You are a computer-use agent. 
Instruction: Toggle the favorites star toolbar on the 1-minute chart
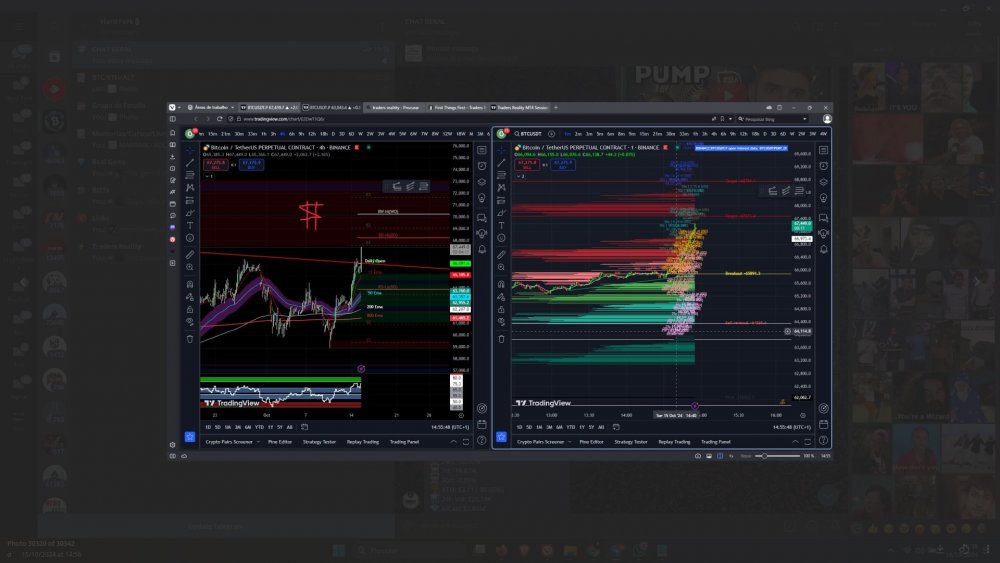(501, 437)
